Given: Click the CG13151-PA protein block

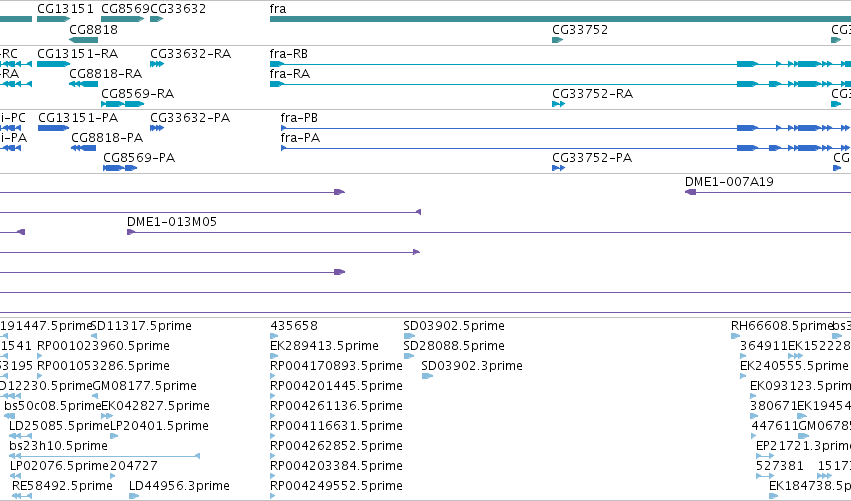Looking at the screenshot, I should pos(53,128).
